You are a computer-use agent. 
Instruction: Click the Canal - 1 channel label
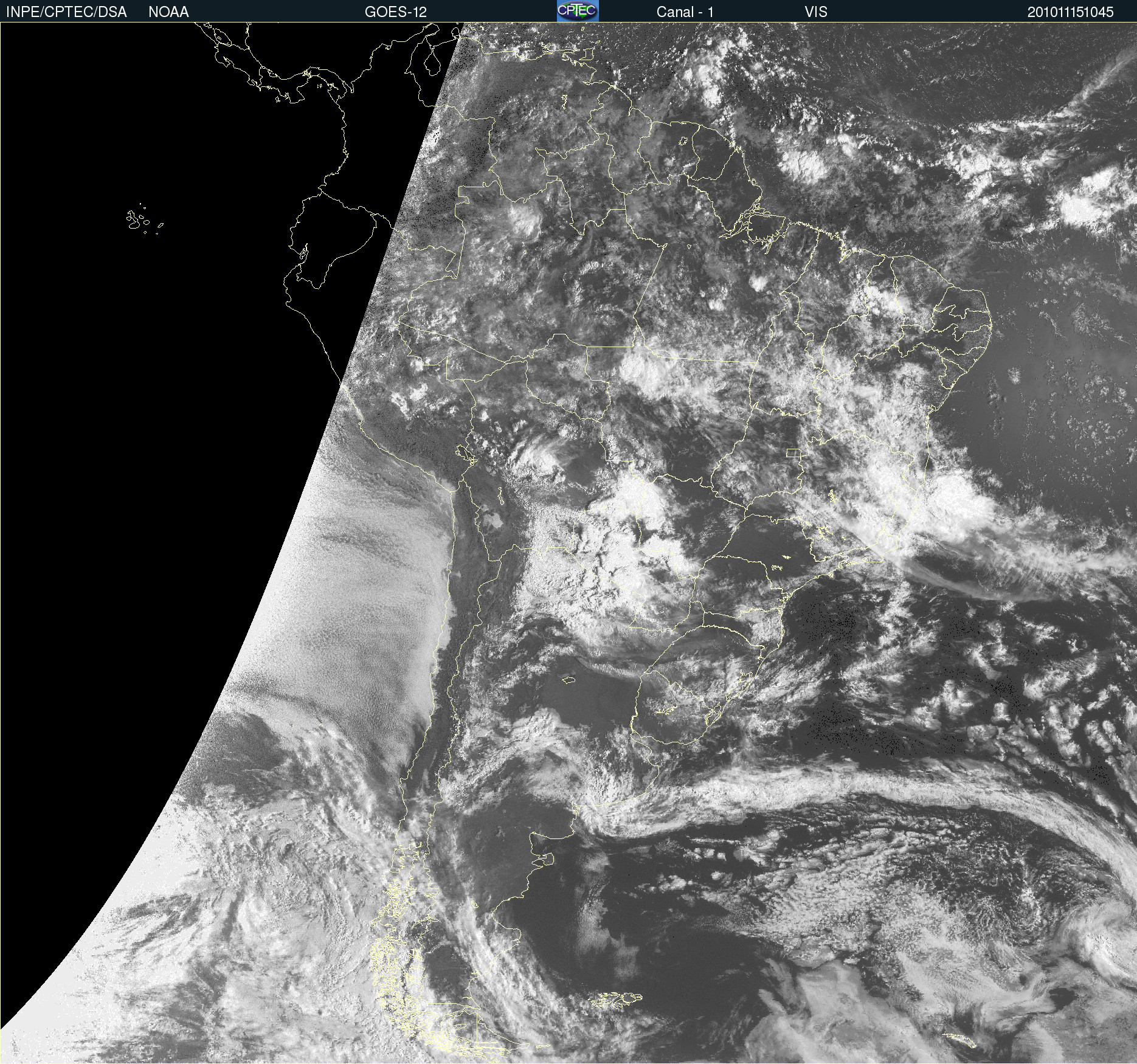click(x=685, y=12)
